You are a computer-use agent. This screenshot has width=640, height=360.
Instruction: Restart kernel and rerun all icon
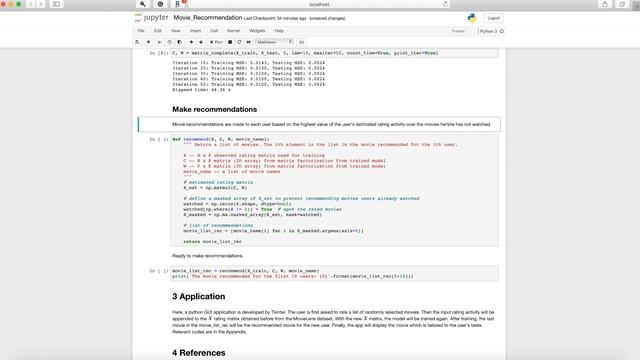pyautogui.click(x=249, y=42)
